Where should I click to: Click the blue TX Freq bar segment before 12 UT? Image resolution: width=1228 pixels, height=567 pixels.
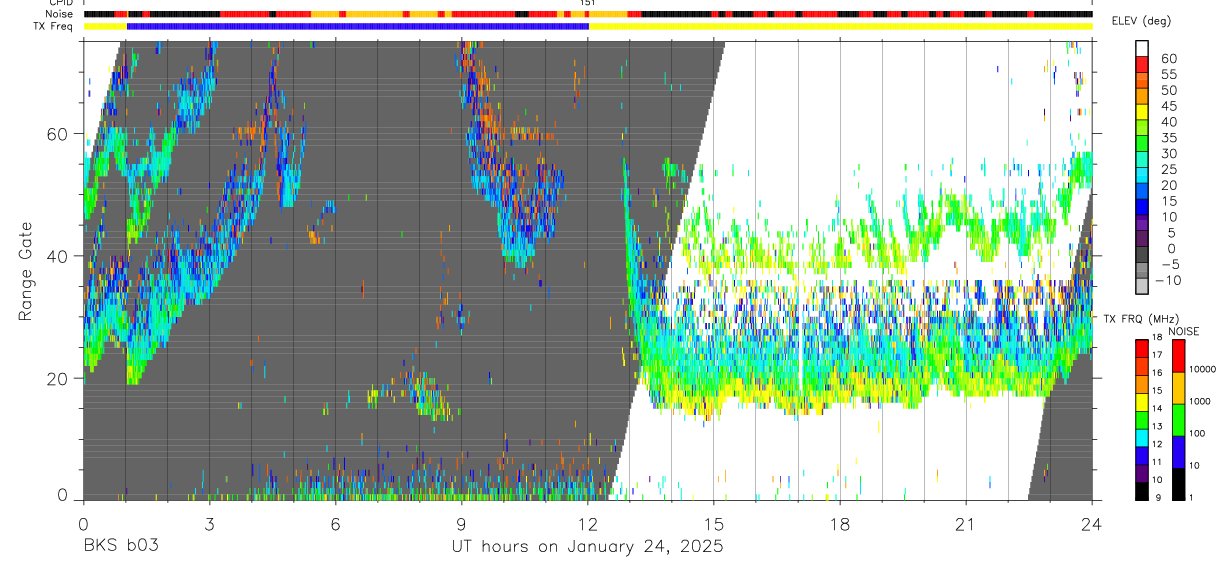pyautogui.click(x=357, y=26)
